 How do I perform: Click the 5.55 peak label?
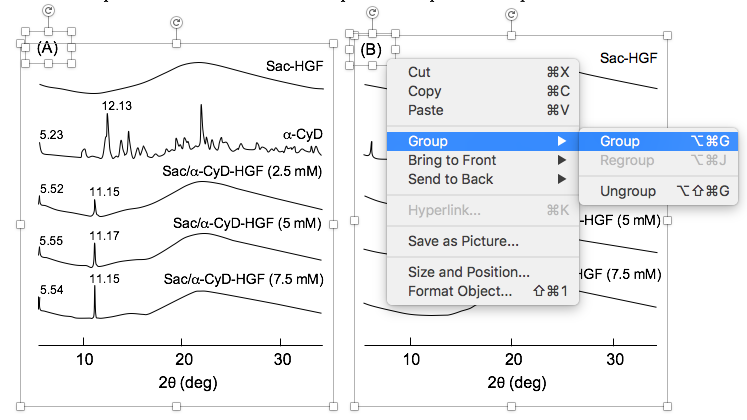tap(51, 241)
